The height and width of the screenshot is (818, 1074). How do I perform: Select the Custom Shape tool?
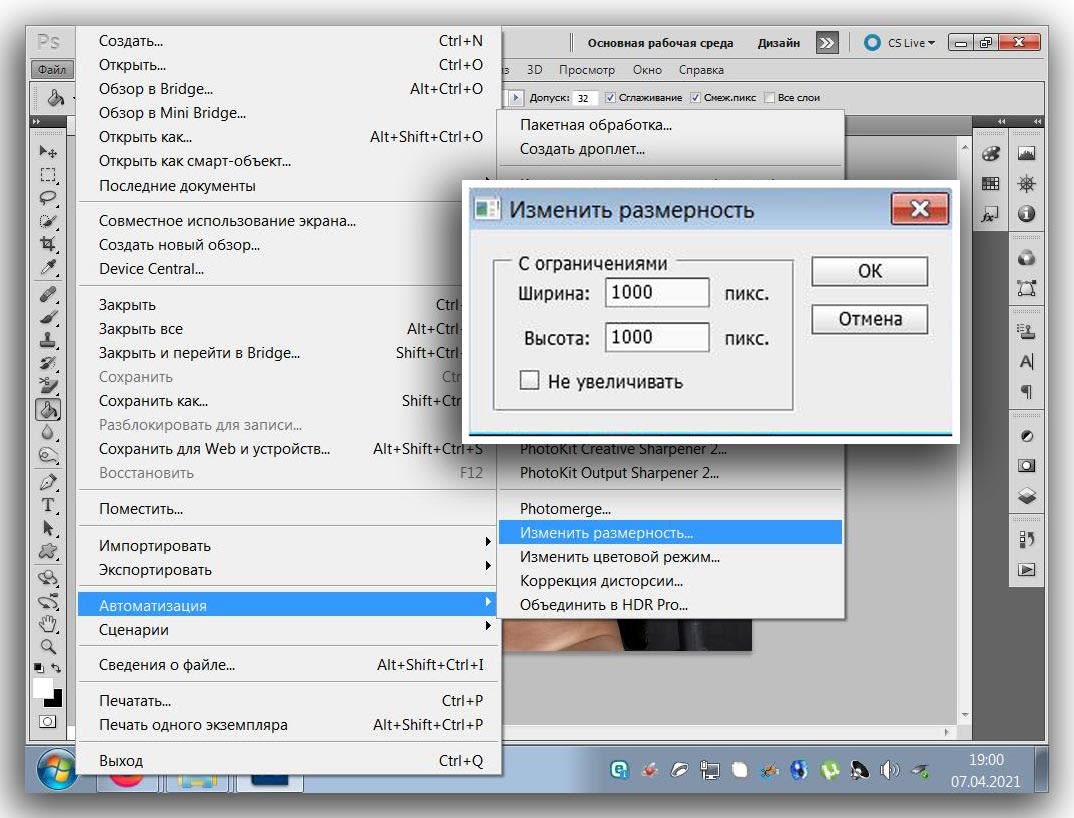coord(47,551)
